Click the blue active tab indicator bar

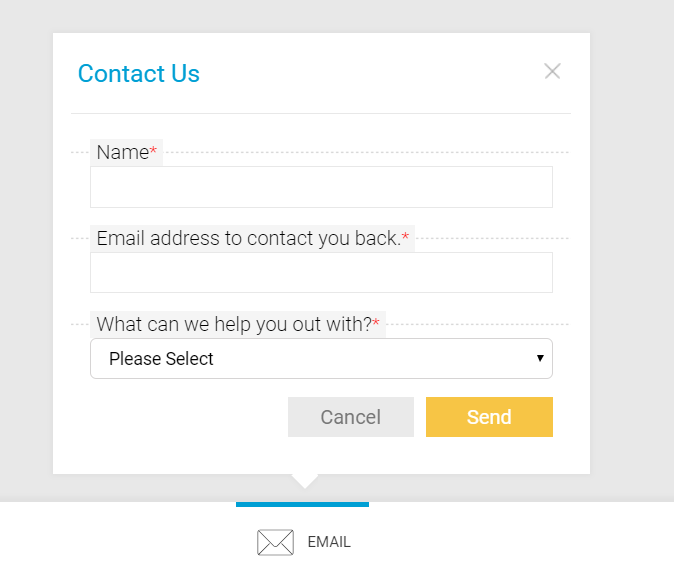tap(302, 505)
